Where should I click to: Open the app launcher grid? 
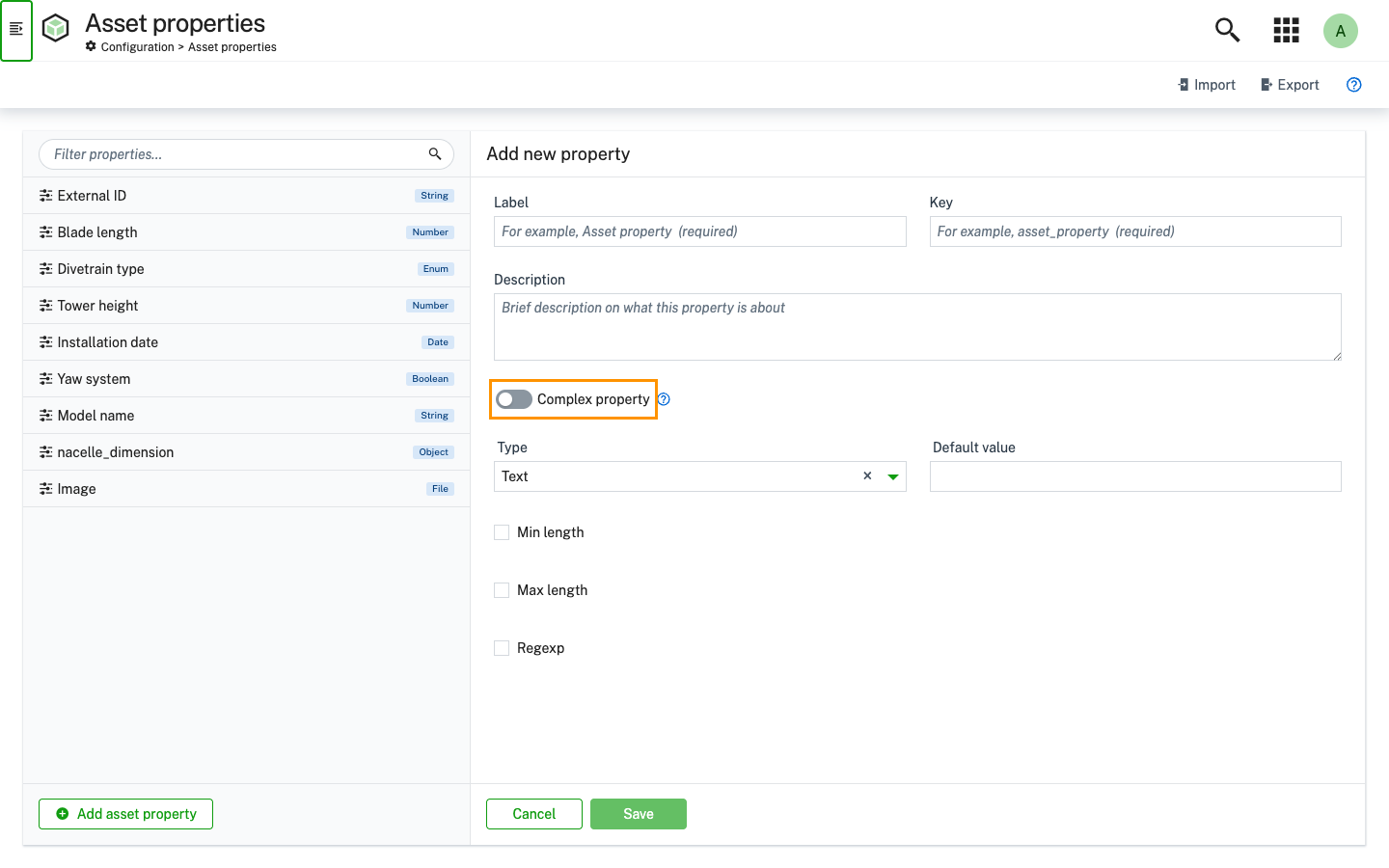(x=1286, y=30)
